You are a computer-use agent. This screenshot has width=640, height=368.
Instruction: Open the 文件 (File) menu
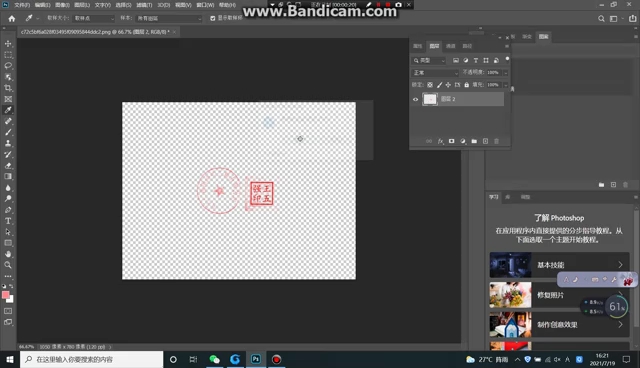pyautogui.click(x=22, y=5)
